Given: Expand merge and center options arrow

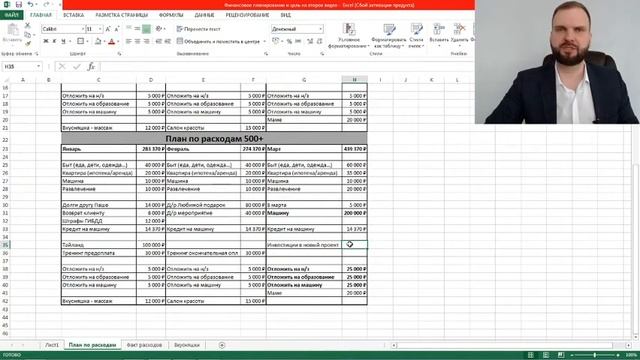Looking at the screenshot, I should (x=264, y=41).
